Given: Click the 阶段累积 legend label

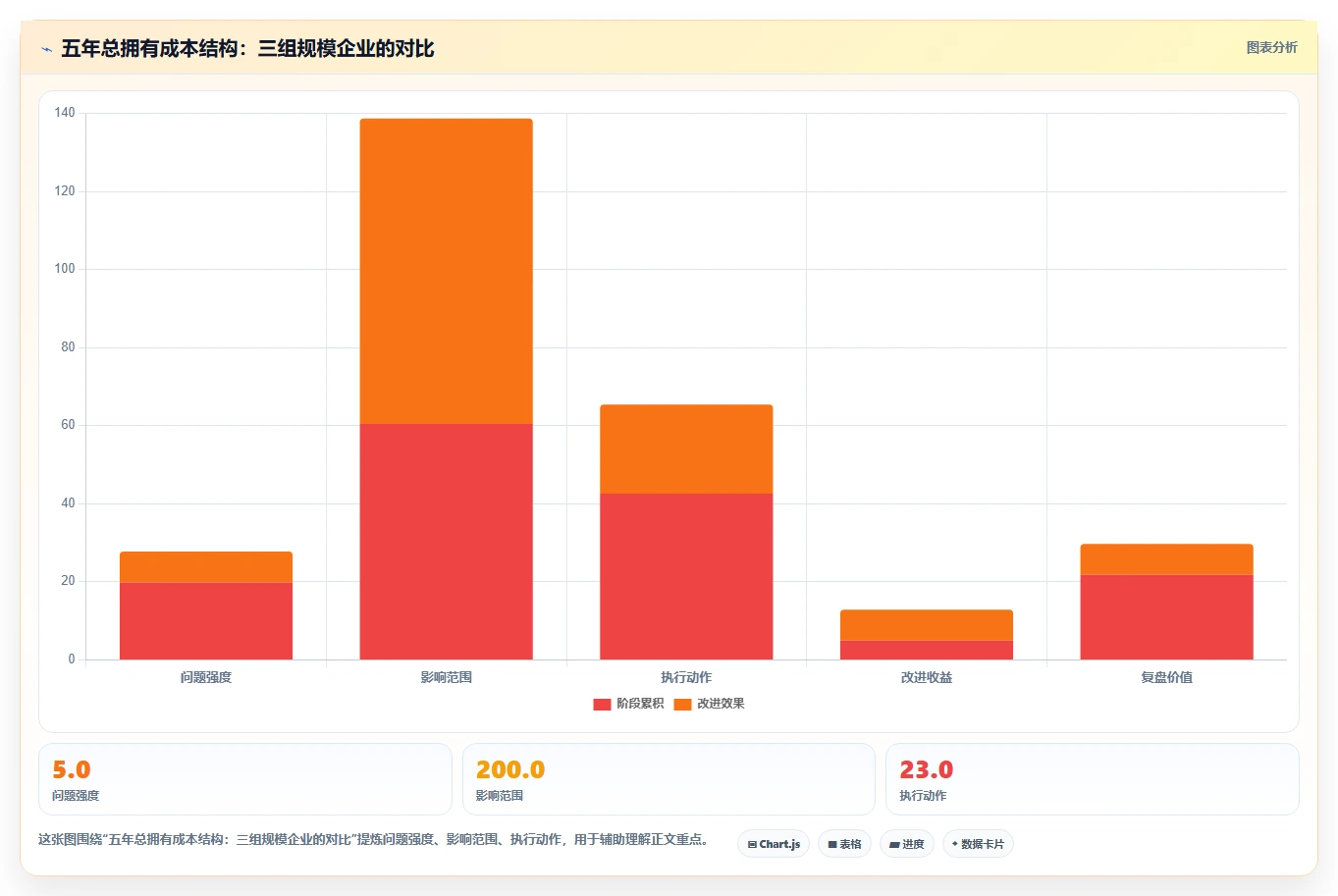Looking at the screenshot, I should point(640,704).
